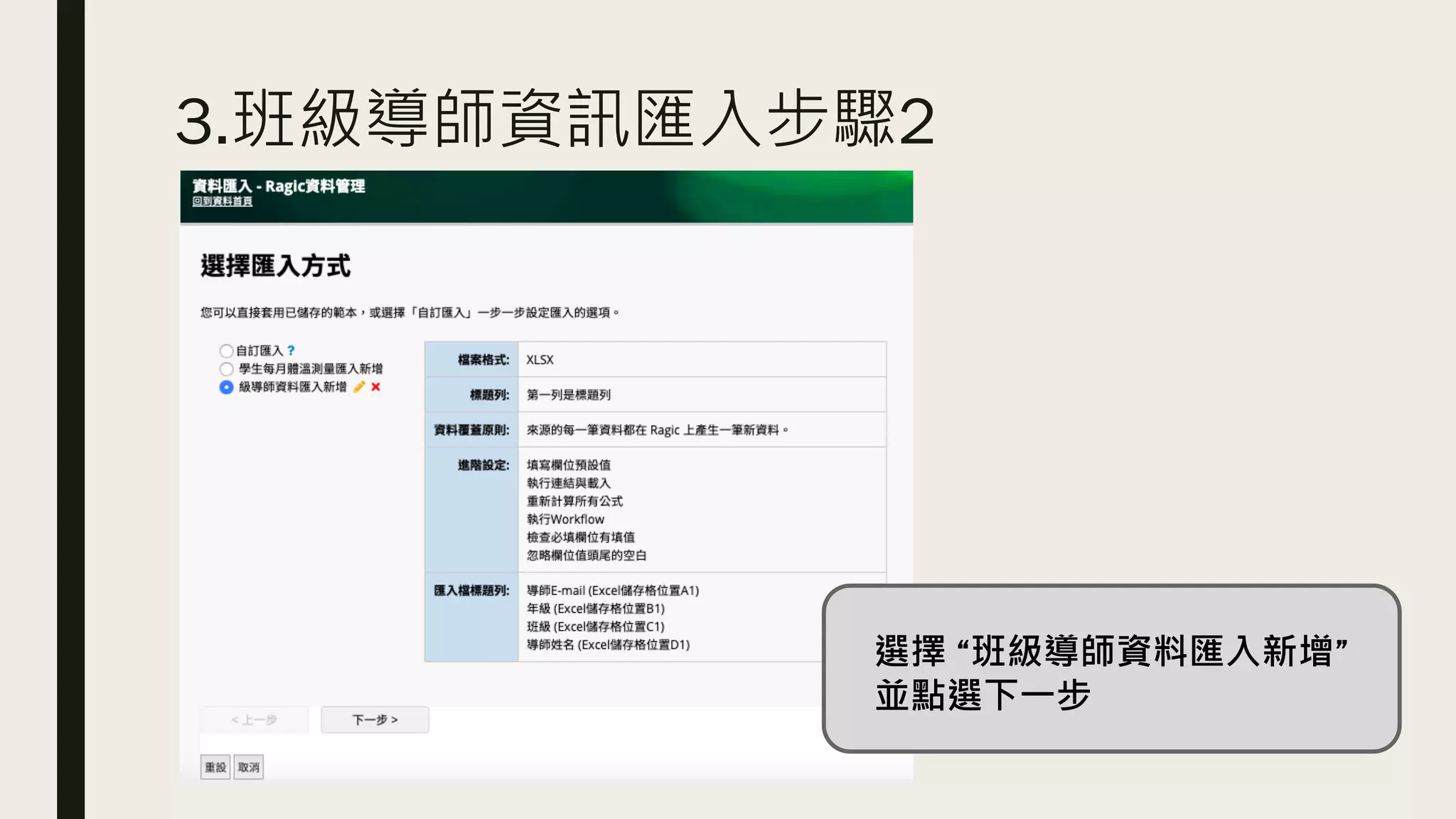Click the 選擇匯入方式 heading
The height and width of the screenshot is (819, 1456).
(275, 266)
